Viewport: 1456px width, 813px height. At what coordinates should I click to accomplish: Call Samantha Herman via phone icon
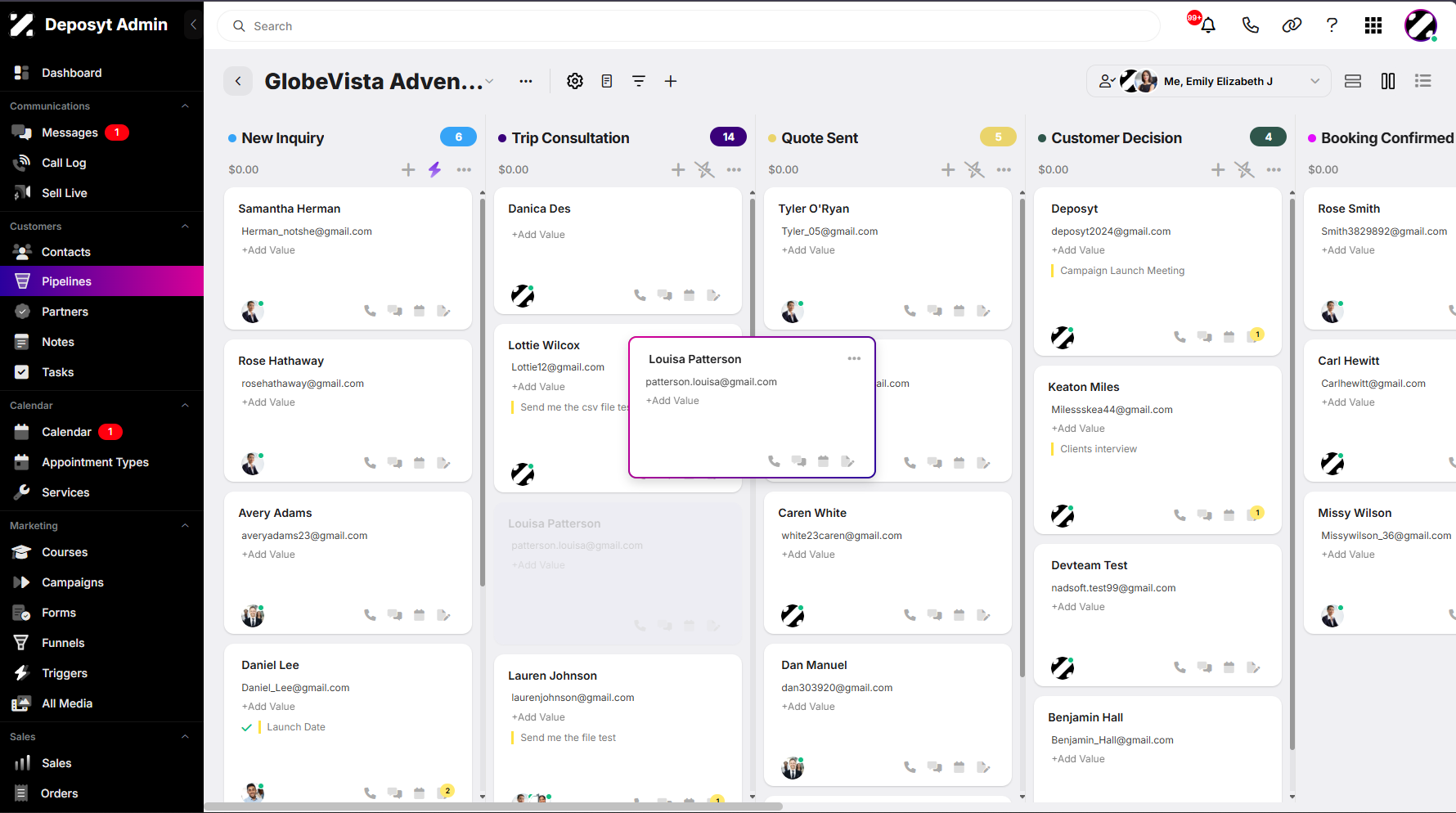[370, 311]
